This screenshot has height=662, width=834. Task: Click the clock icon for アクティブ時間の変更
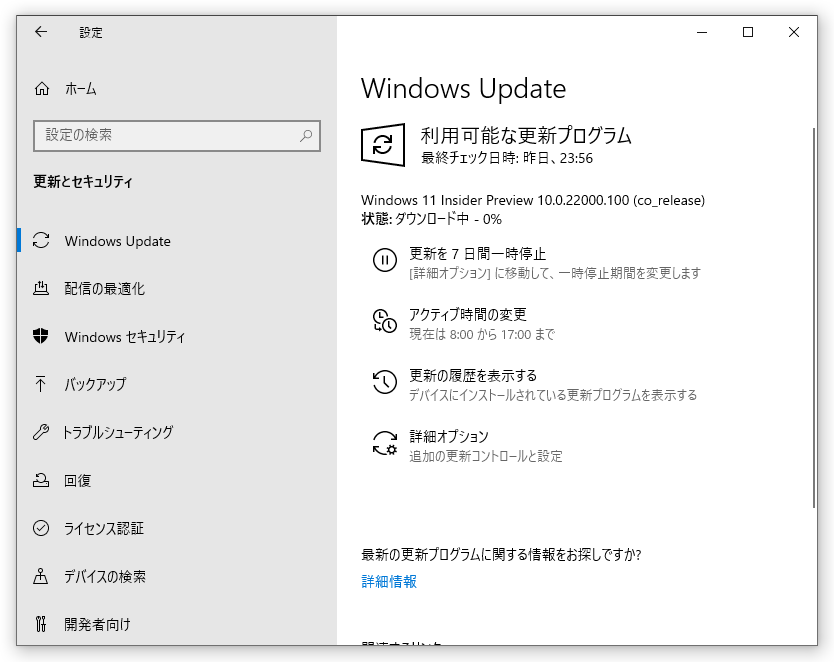click(385, 321)
